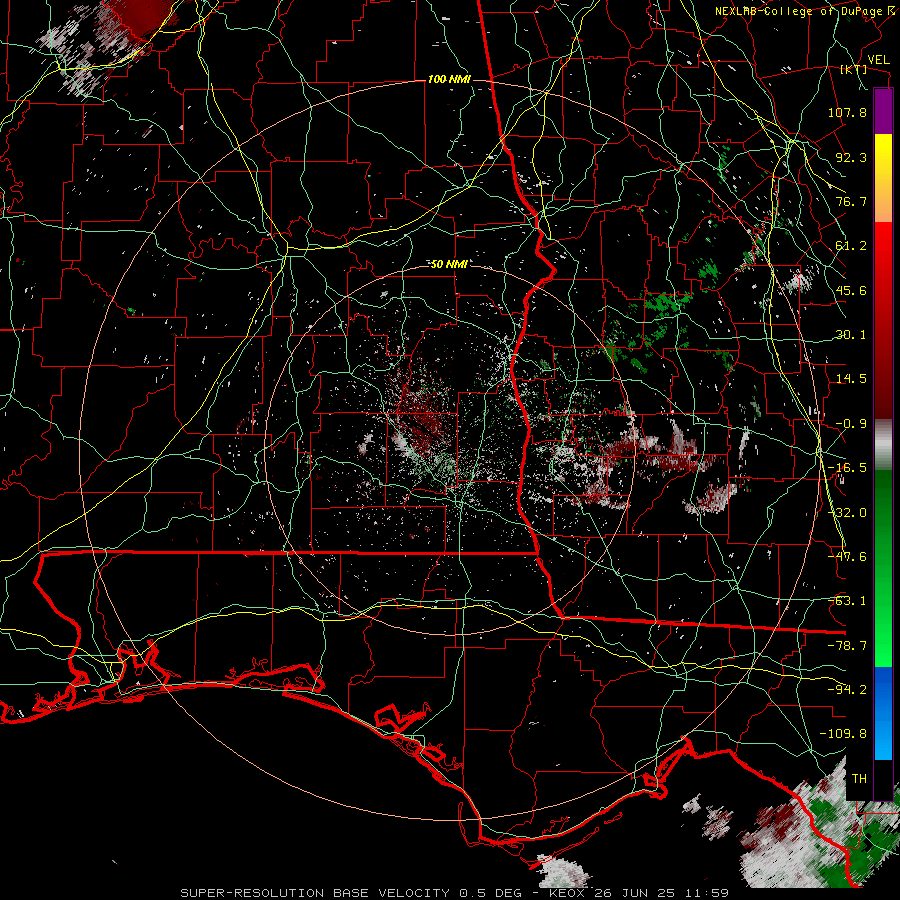Select the -0.9 velocity scale value
The height and width of the screenshot is (900, 900).
tap(851, 424)
